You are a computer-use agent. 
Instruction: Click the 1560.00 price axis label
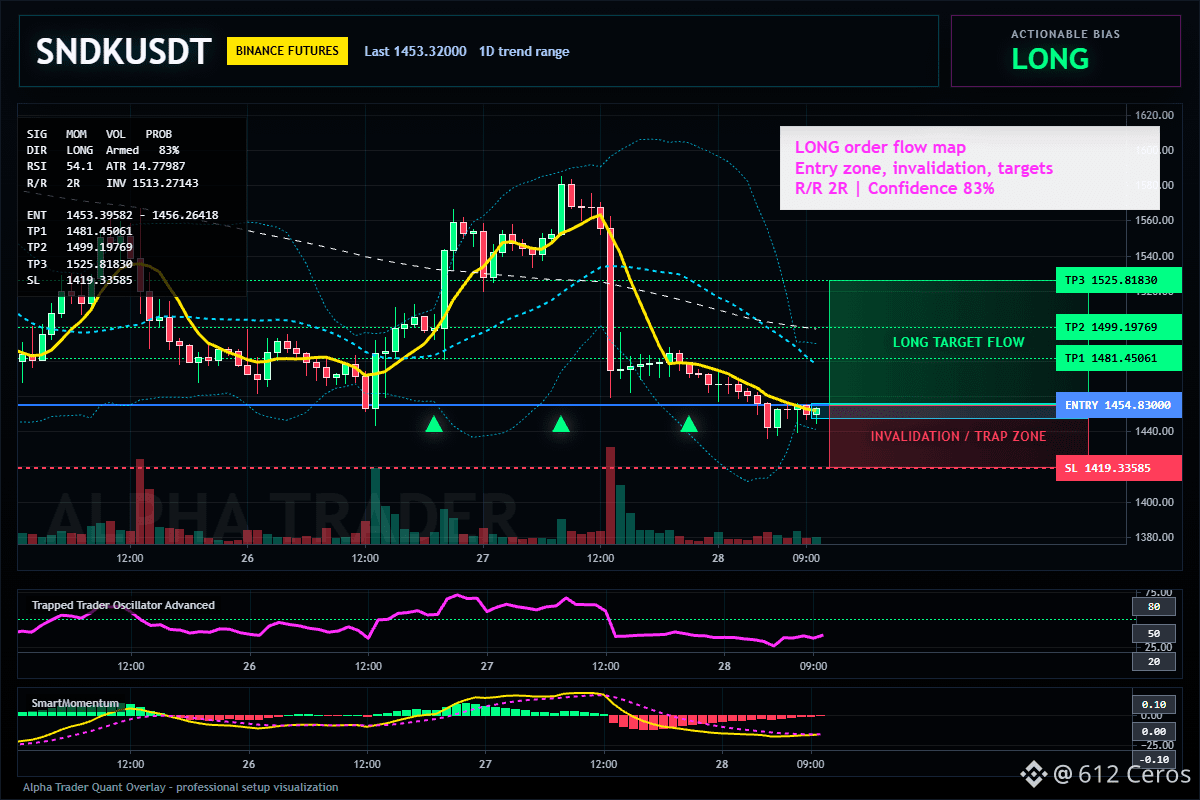(x=1156, y=220)
